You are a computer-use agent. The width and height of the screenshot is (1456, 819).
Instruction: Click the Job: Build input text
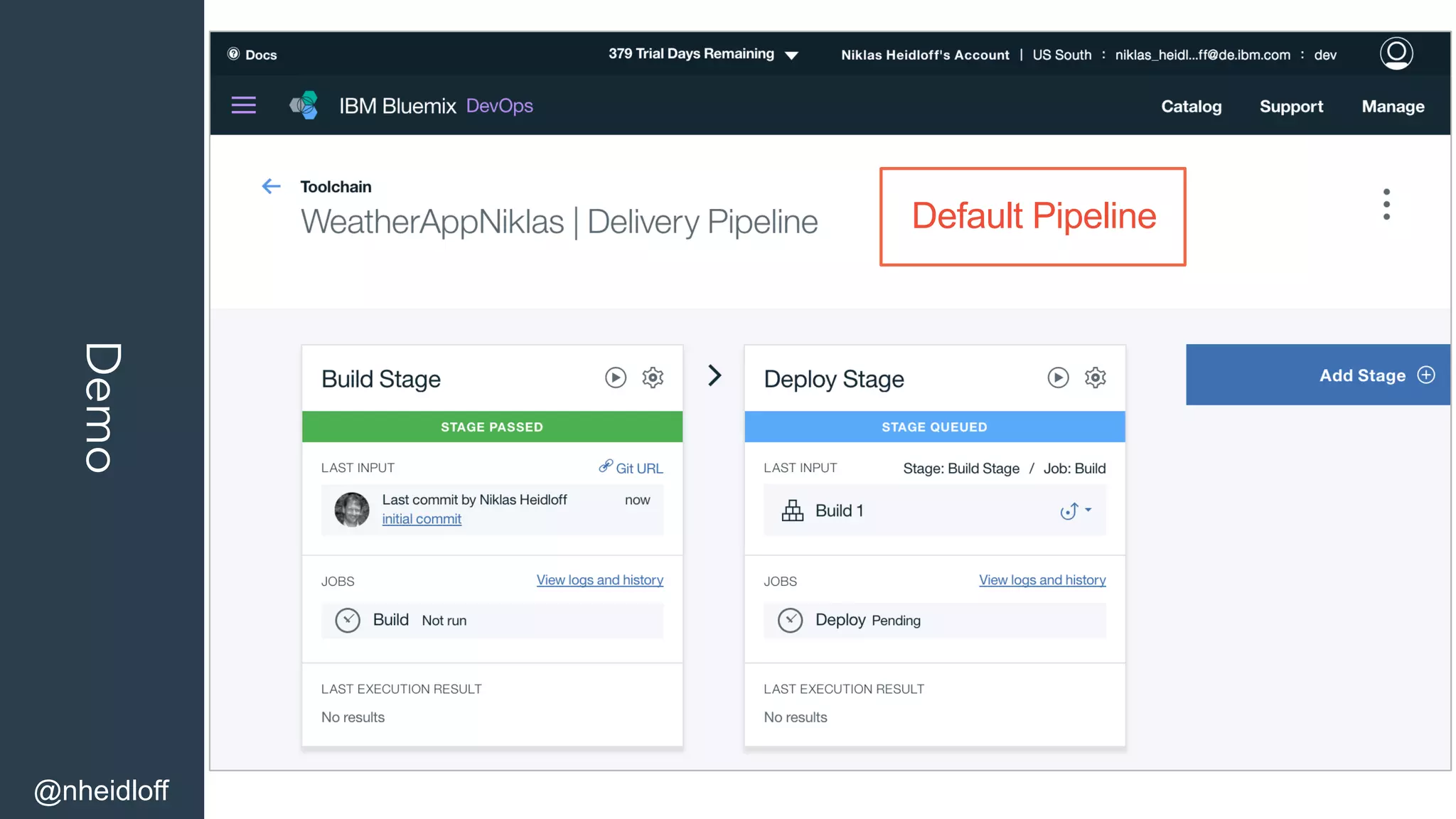[x=1074, y=469]
